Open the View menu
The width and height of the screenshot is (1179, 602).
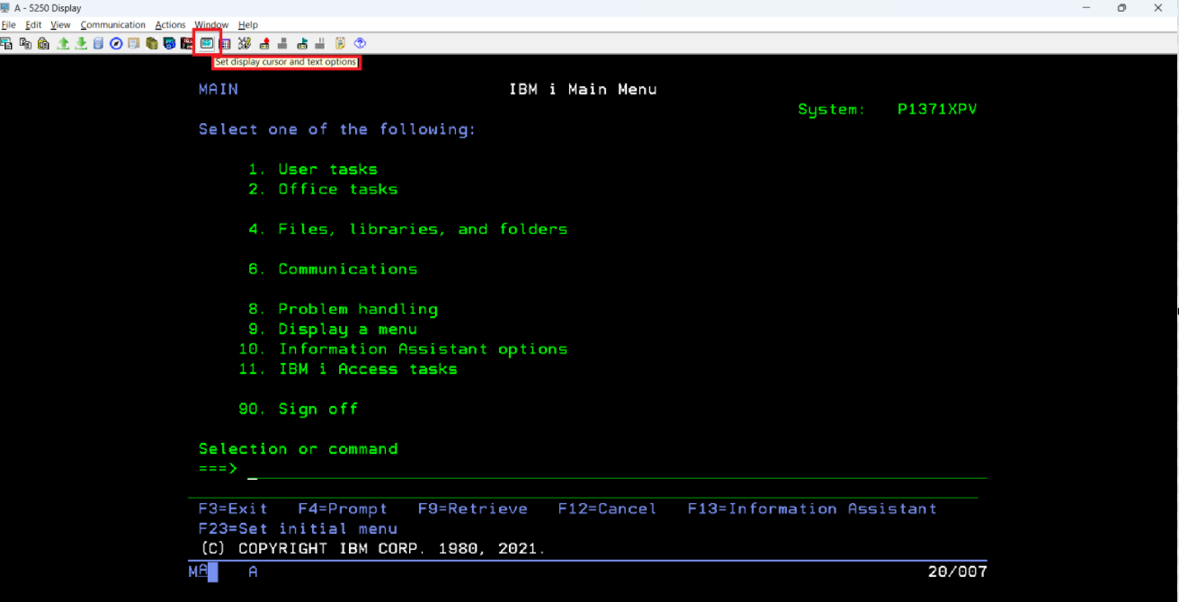click(60, 25)
